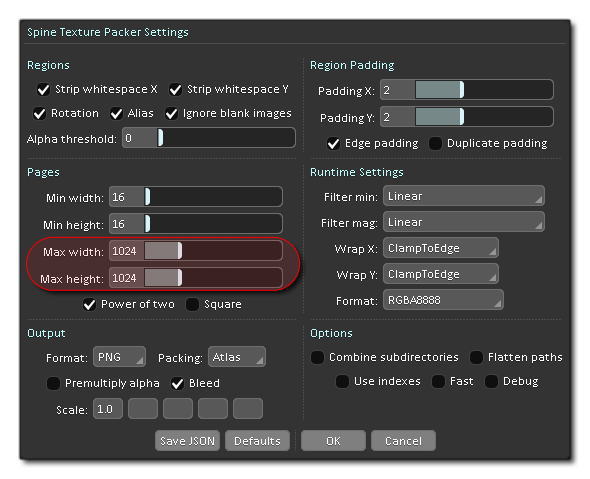Enable Premultiply alpha
Image resolution: width=590 pixels, height=479 pixels.
click(x=53, y=383)
